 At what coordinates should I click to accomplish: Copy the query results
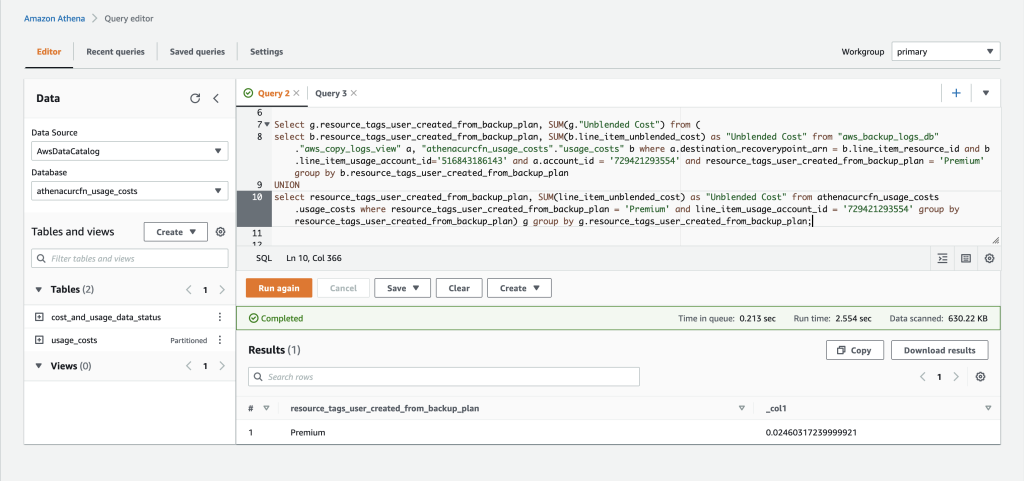pos(855,350)
